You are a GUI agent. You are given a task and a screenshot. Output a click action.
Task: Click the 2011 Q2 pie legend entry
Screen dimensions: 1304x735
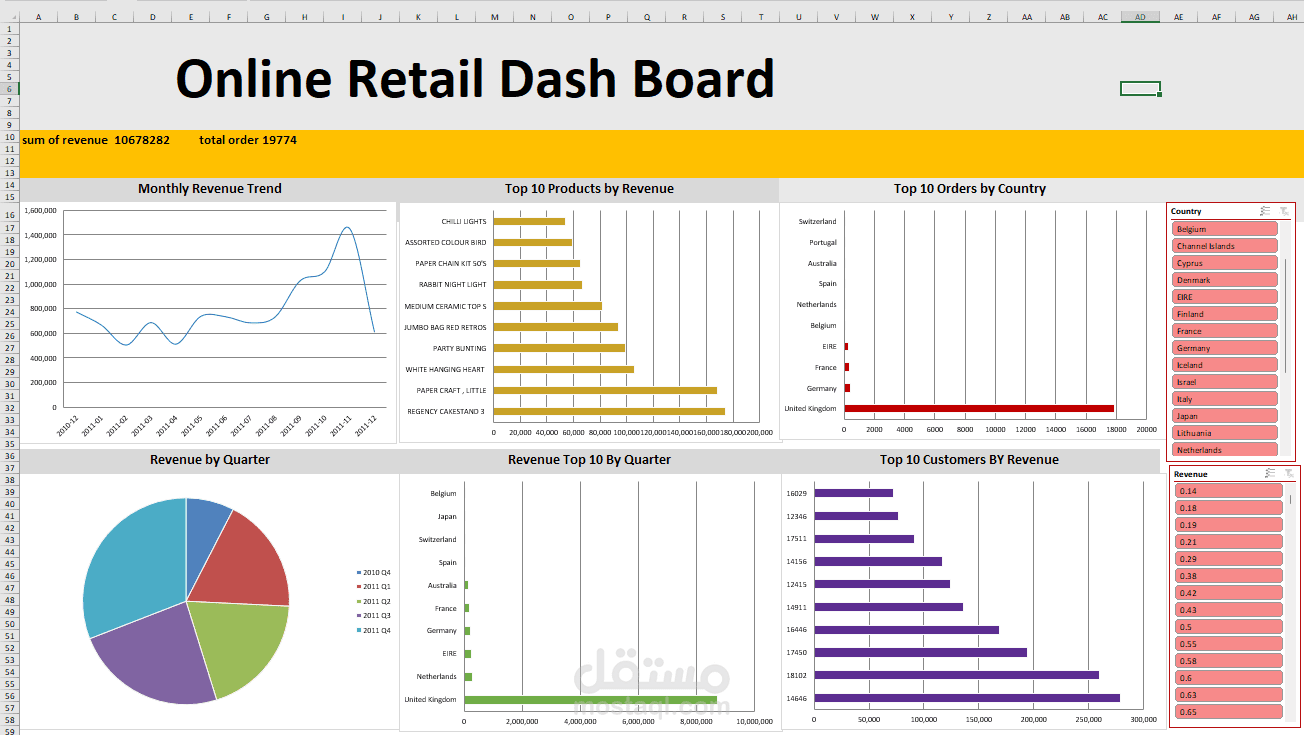(374, 601)
